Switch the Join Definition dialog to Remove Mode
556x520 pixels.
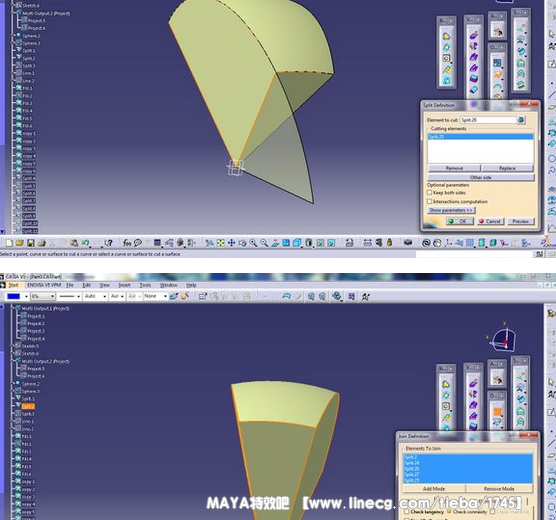[499, 489]
